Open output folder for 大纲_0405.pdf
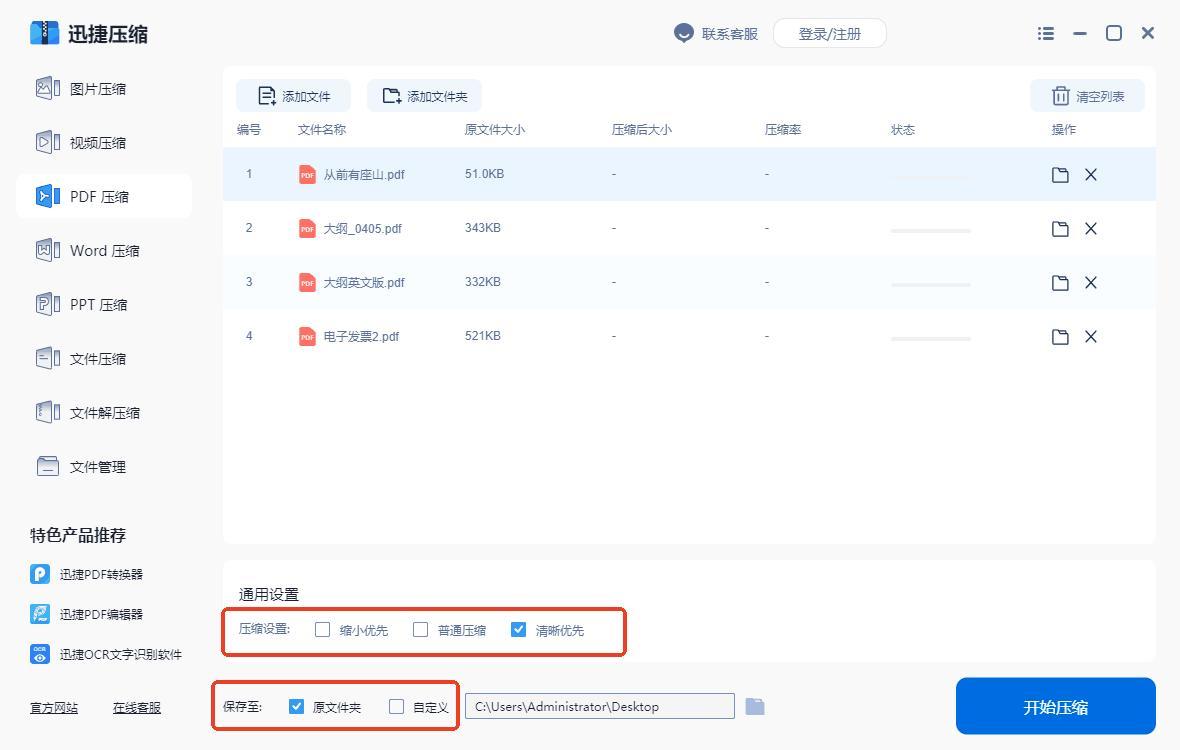1180x750 pixels. (x=1060, y=229)
